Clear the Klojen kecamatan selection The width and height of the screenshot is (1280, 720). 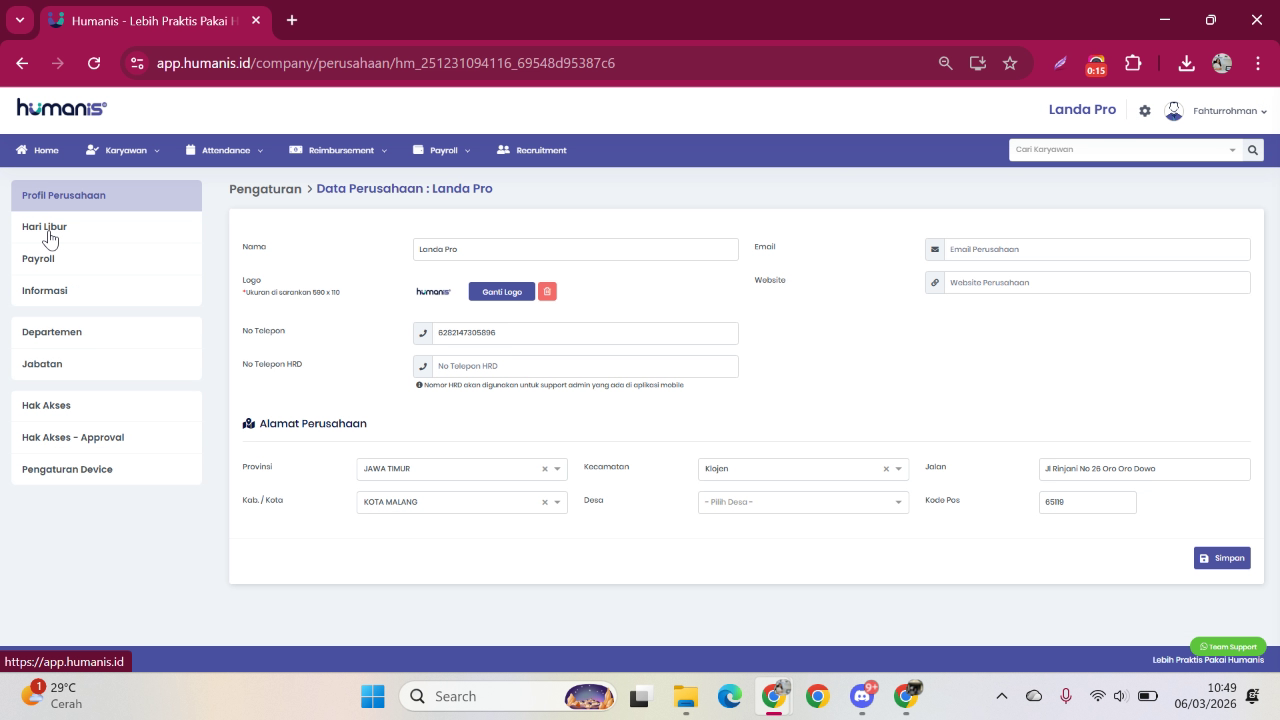coord(886,469)
